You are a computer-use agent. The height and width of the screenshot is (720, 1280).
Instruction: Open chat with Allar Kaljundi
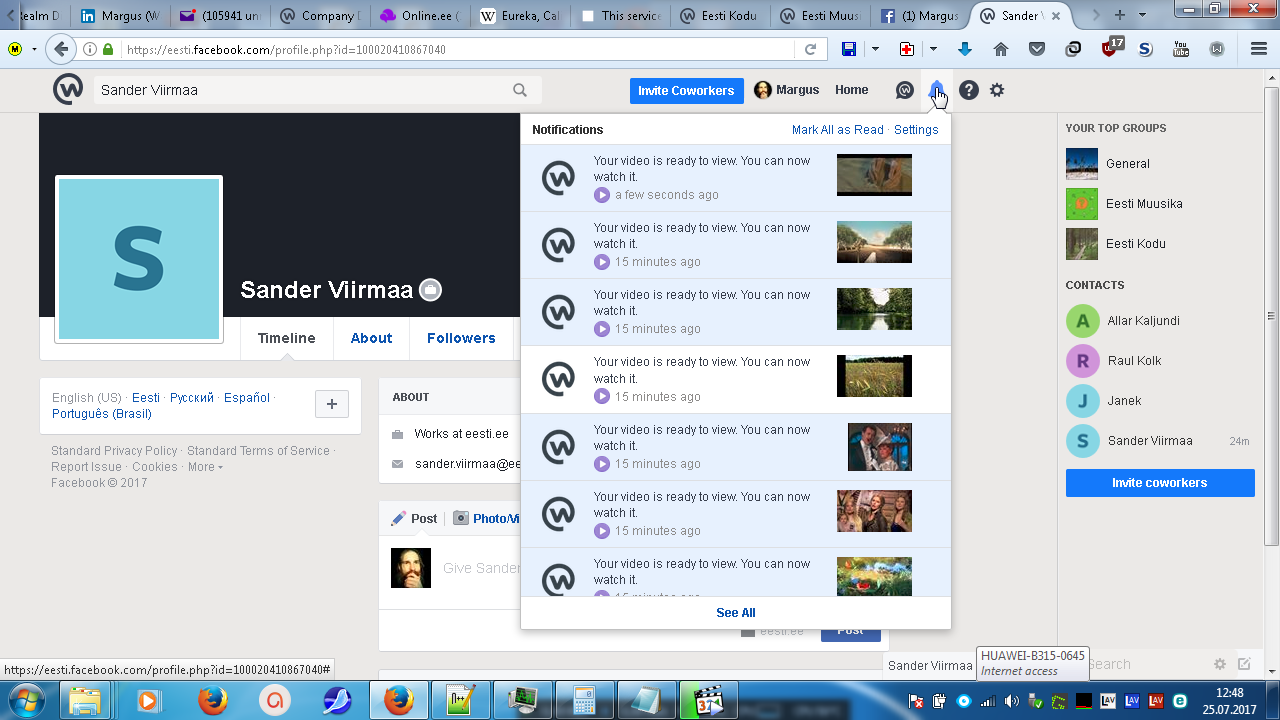[1143, 321]
